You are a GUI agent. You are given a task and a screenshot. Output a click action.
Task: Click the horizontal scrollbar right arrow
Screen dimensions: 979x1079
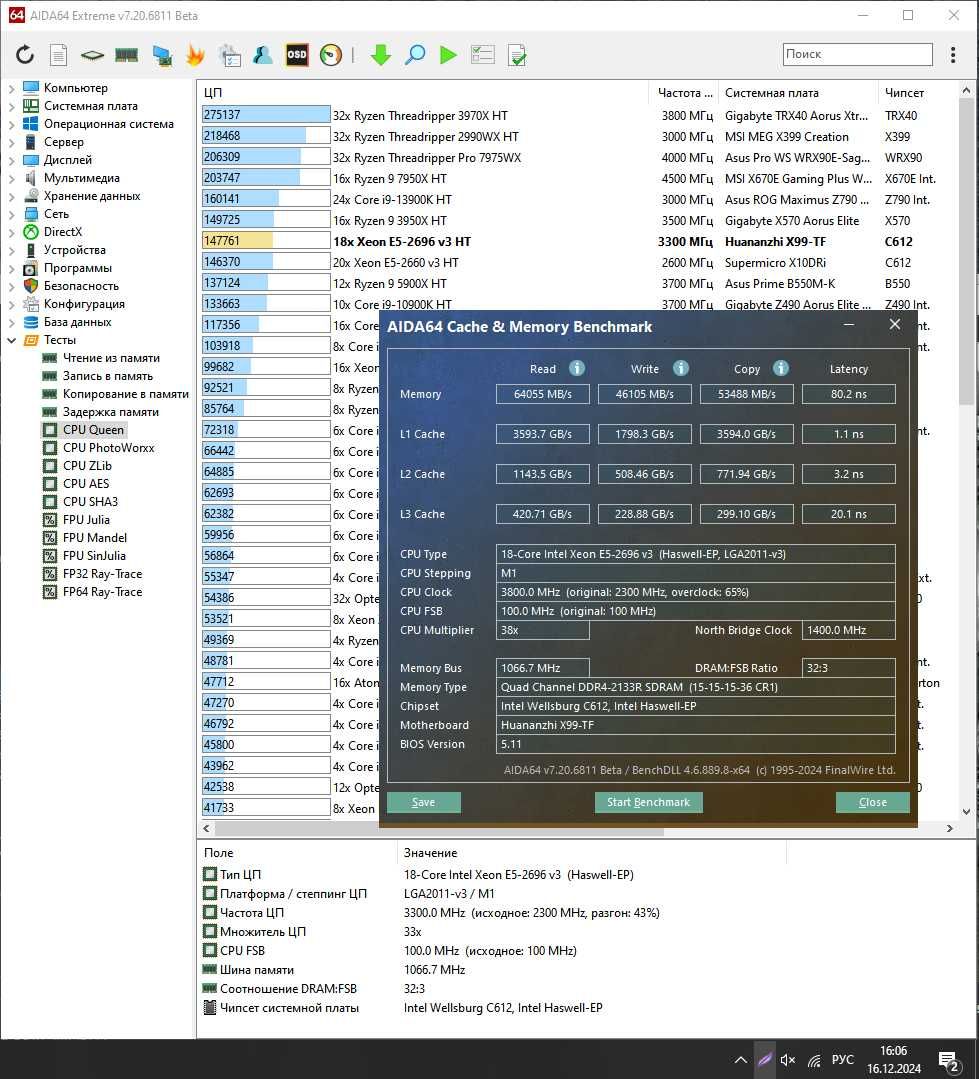pos(949,829)
